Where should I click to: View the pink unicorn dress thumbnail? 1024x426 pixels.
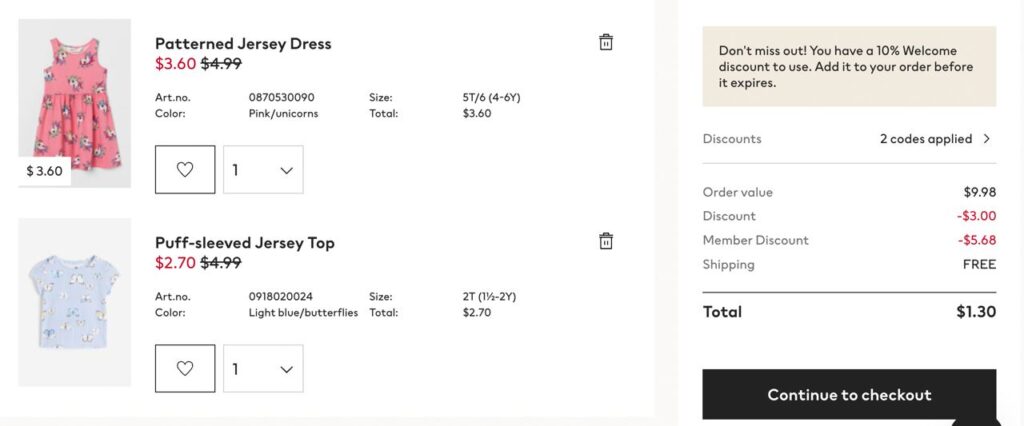tap(75, 95)
